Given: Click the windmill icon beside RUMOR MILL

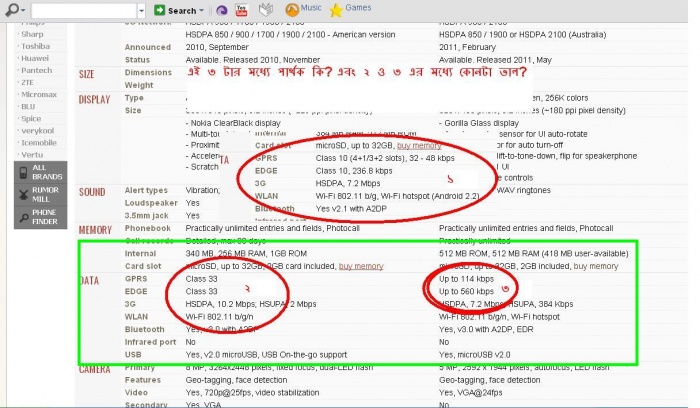Looking at the screenshot, I should (x=23, y=195).
